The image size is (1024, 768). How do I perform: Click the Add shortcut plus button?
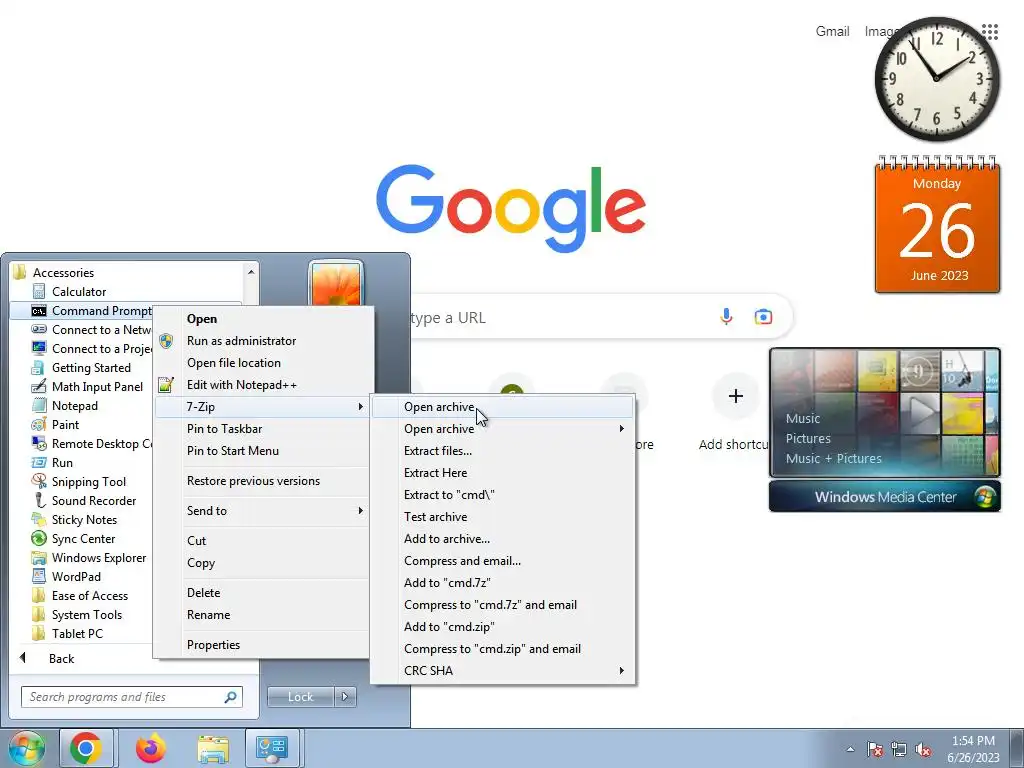[736, 396]
